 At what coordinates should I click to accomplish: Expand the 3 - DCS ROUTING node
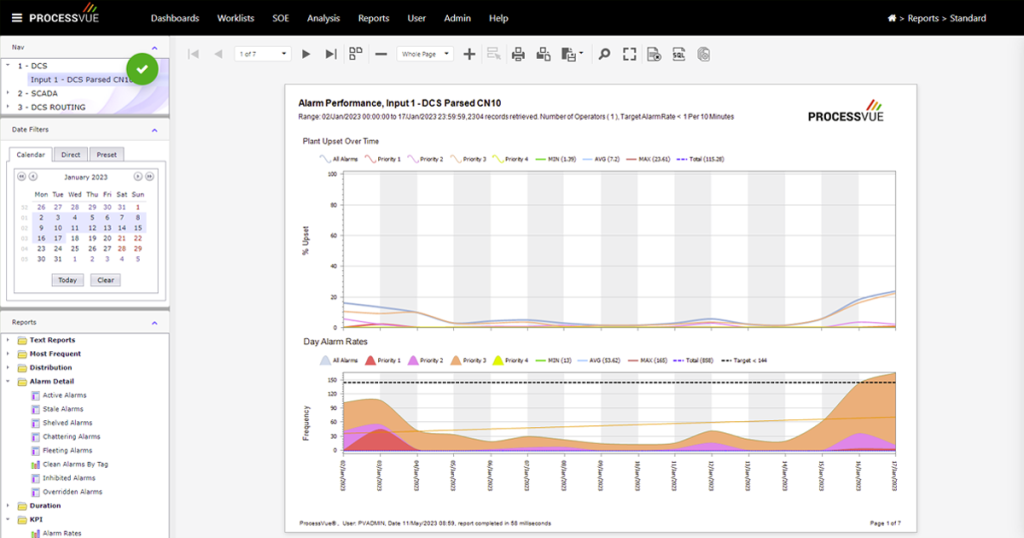click(x=8, y=107)
